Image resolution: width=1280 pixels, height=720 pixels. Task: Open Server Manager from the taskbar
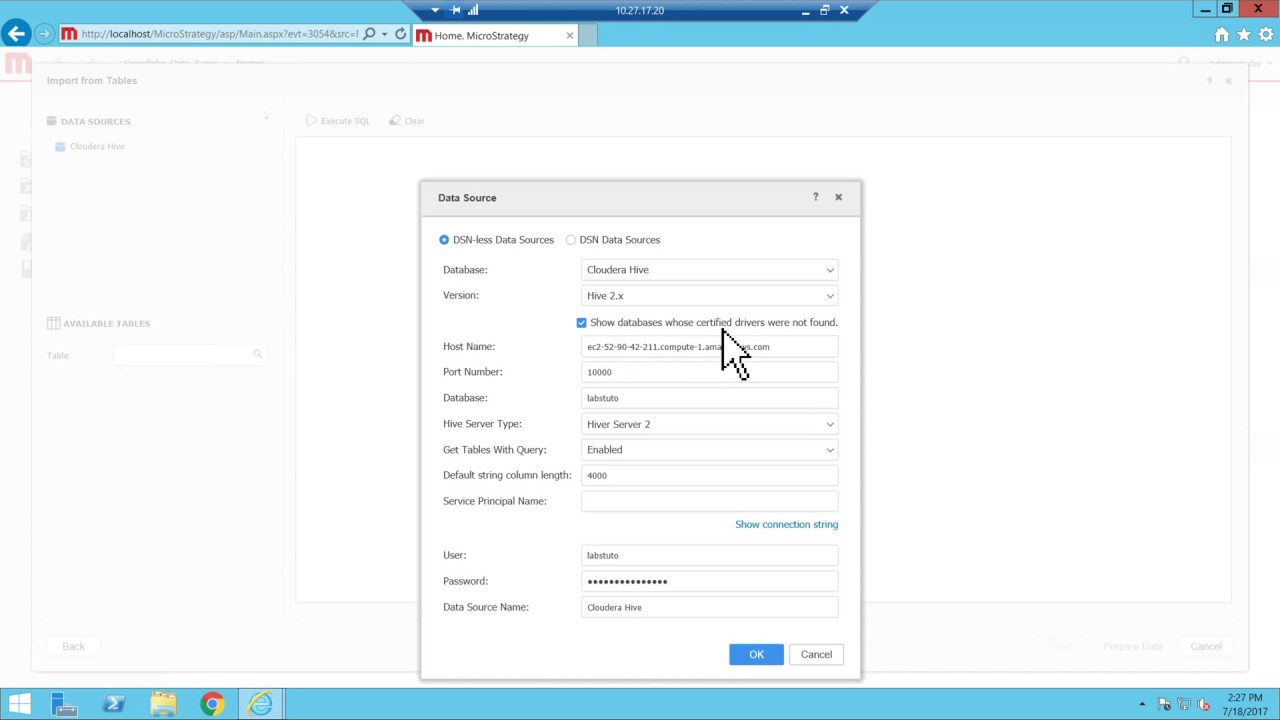[x=64, y=704]
